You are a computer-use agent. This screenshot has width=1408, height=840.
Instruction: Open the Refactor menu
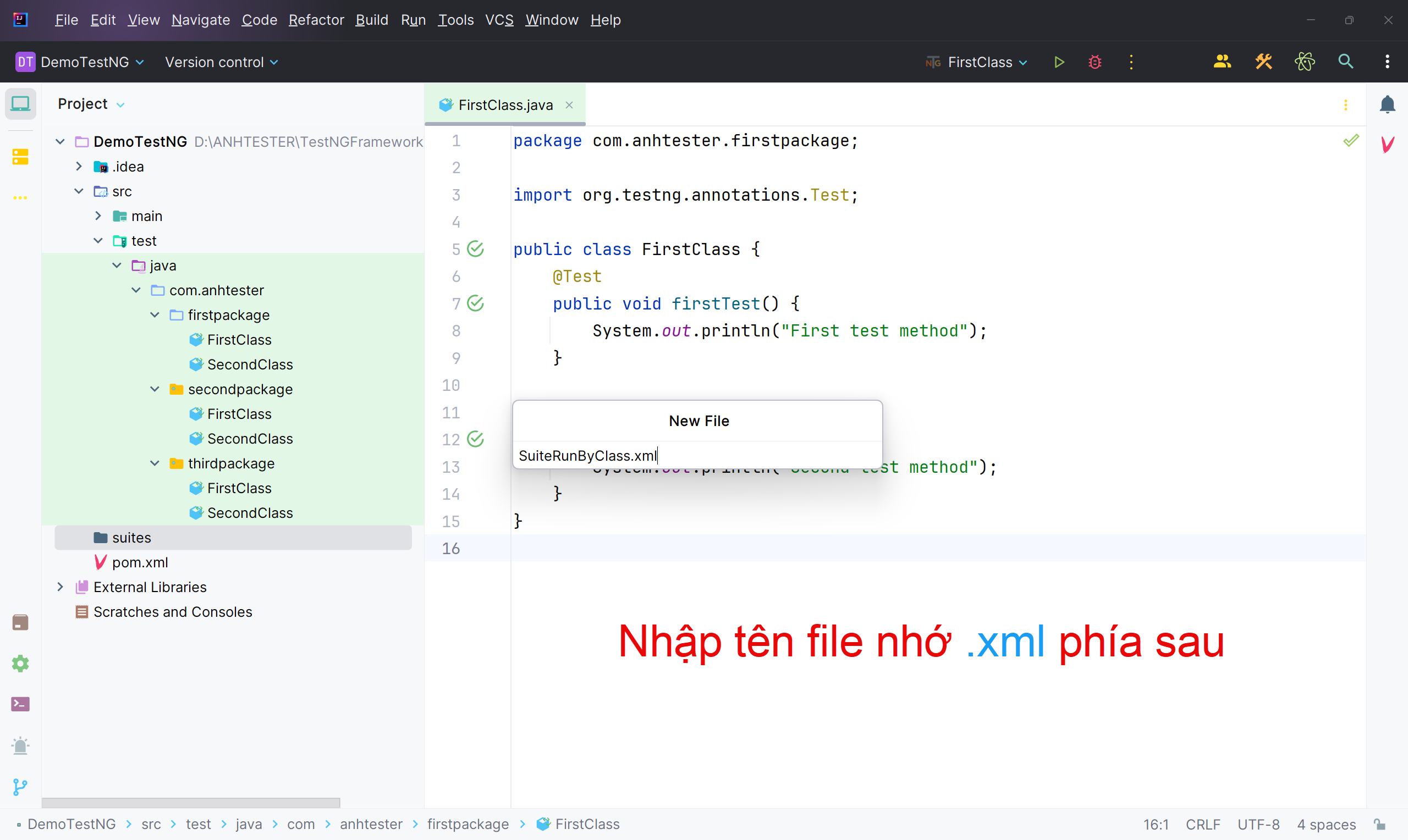pyautogui.click(x=316, y=20)
